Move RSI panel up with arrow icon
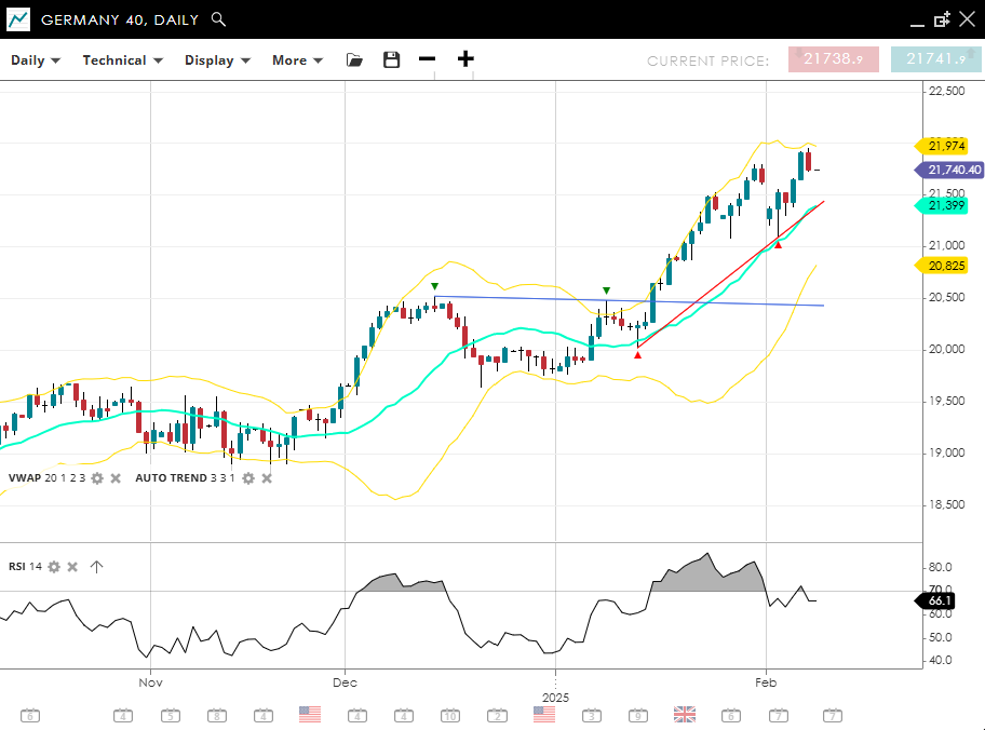The height and width of the screenshot is (730, 985). 96,567
